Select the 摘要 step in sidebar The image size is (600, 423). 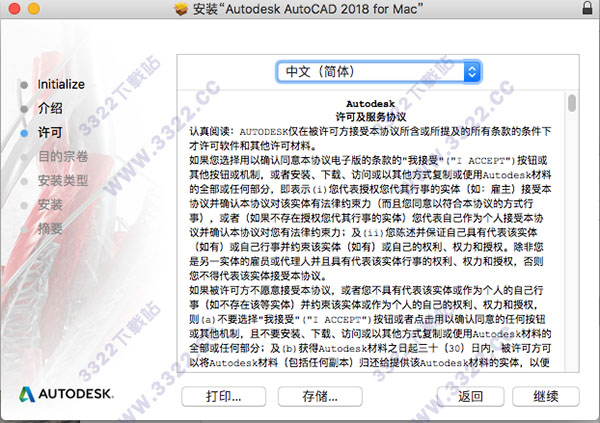click(x=50, y=229)
